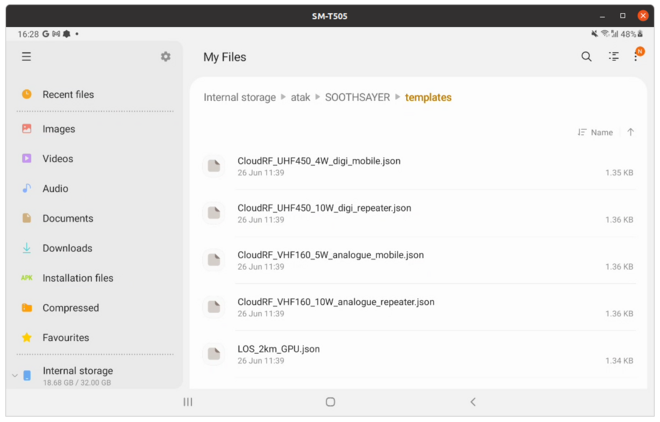Tap the Android recent apps button
The image size is (660, 422).
(188, 402)
